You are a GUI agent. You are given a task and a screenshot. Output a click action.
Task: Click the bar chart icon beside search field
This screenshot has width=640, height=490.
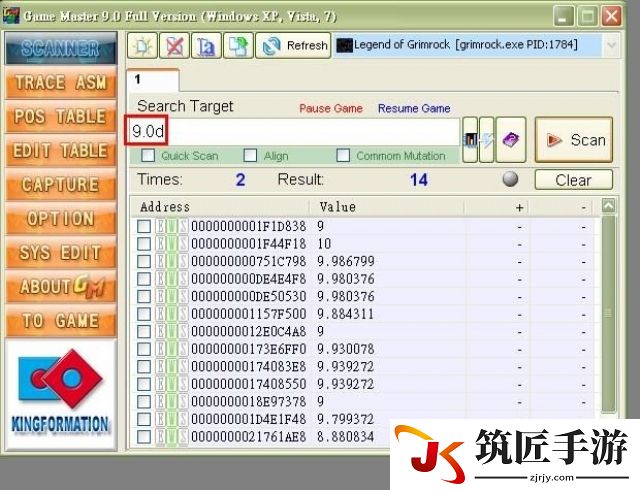coord(470,140)
